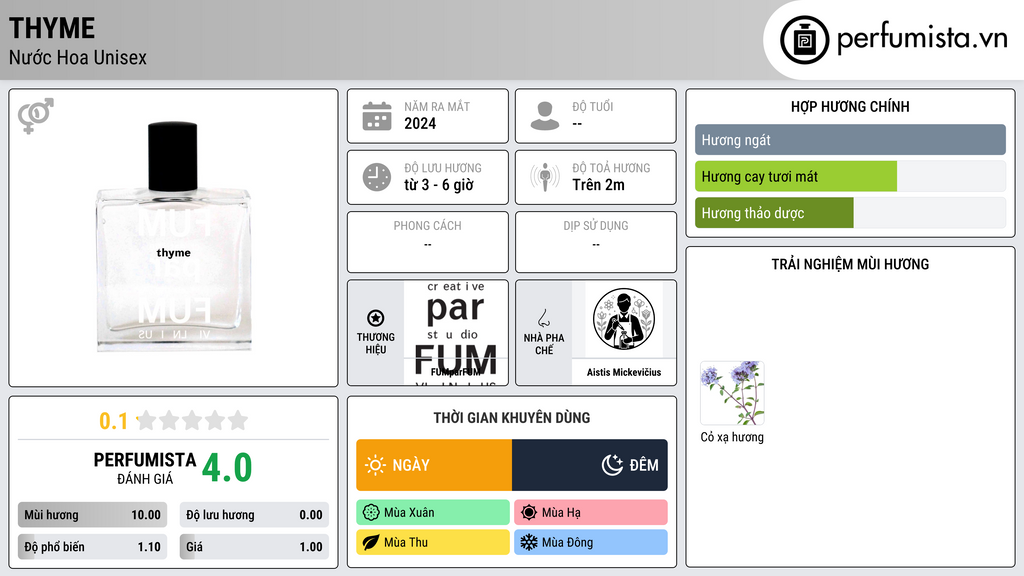Click the Hương thảo dược accord bar
The image size is (1024, 576).
click(x=850, y=213)
